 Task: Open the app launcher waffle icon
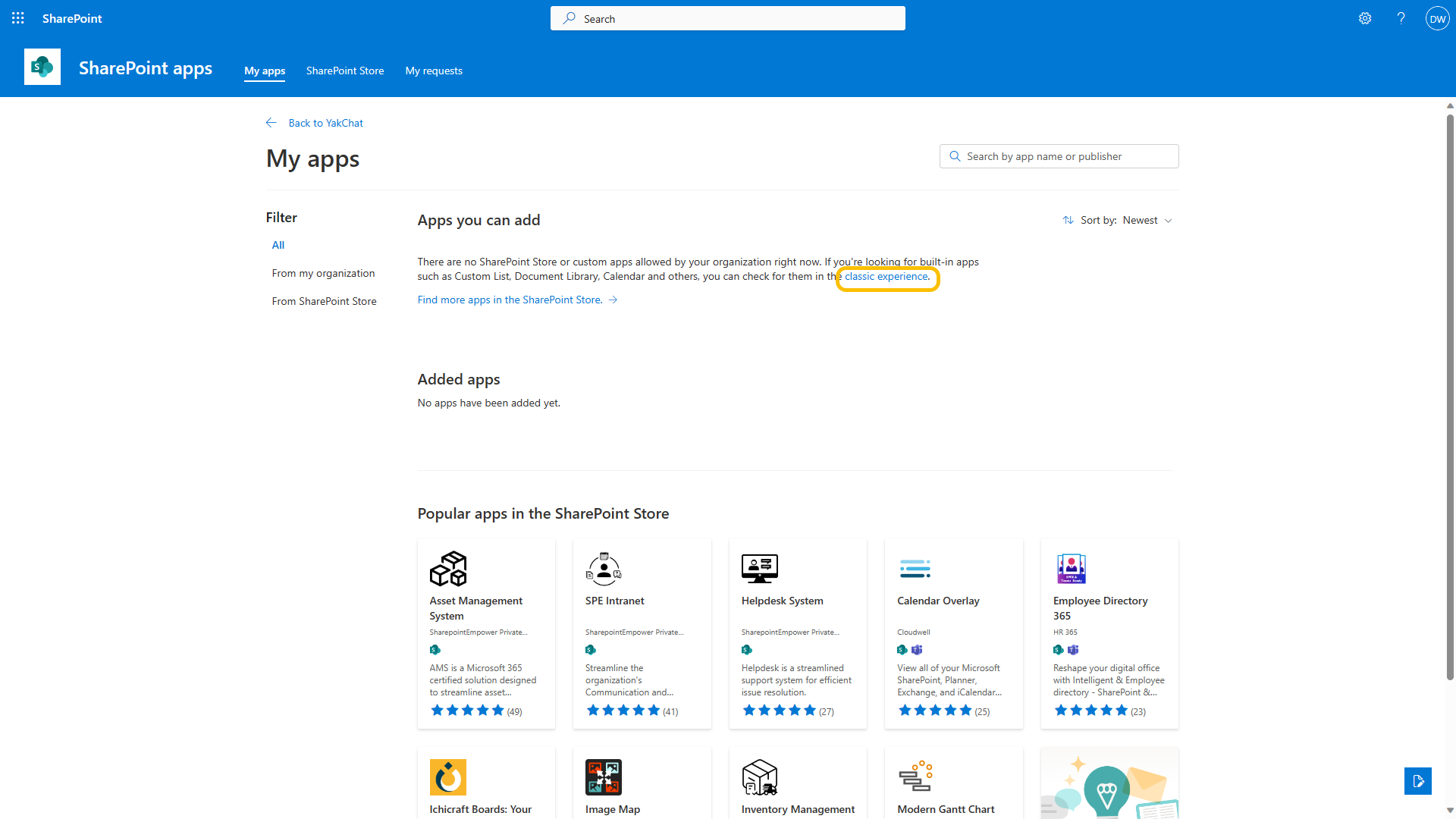click(18, 18)
